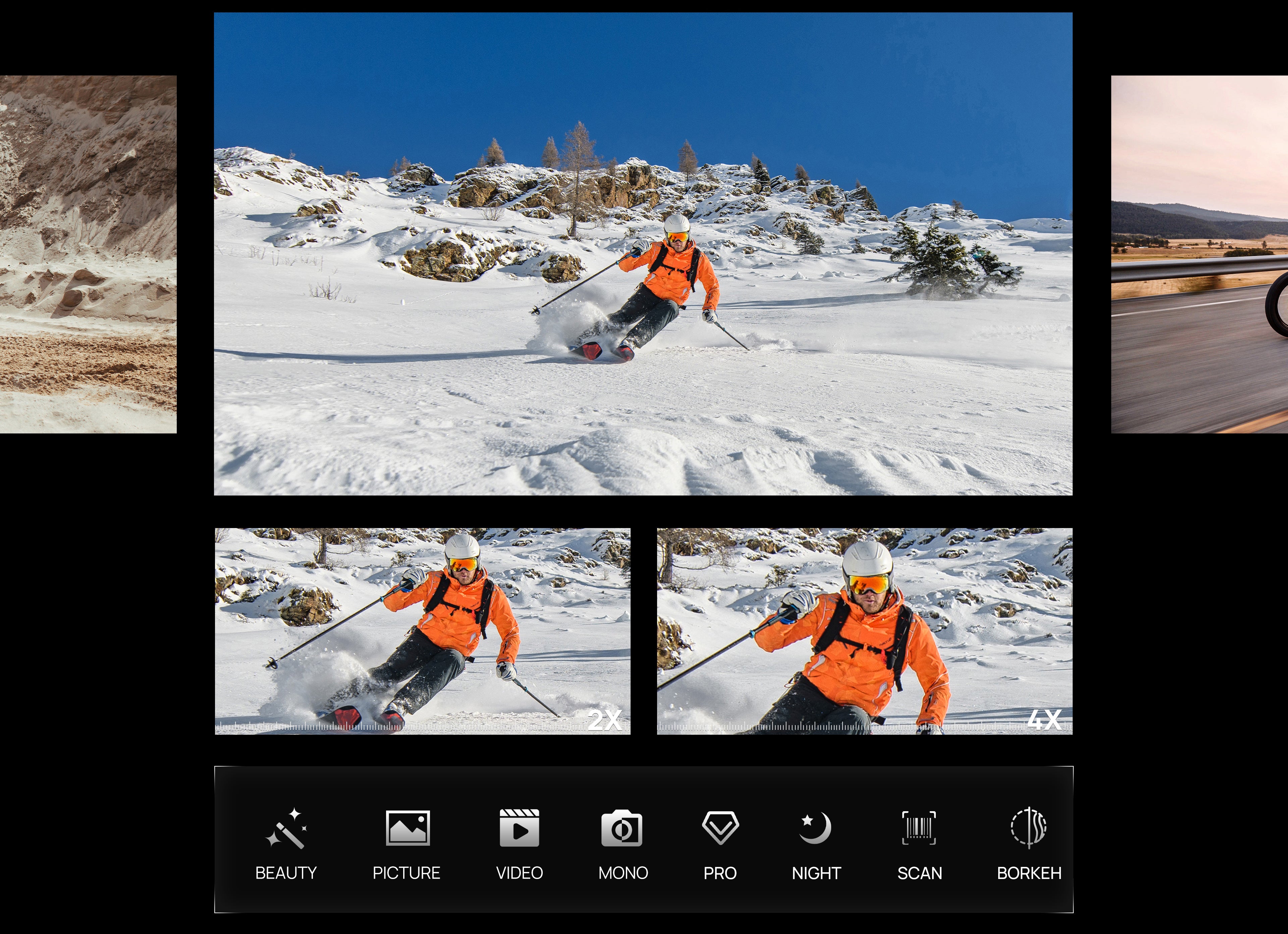
Task: Open the large skier main photo
Action: pyautogui.click(x=643, y=253)
